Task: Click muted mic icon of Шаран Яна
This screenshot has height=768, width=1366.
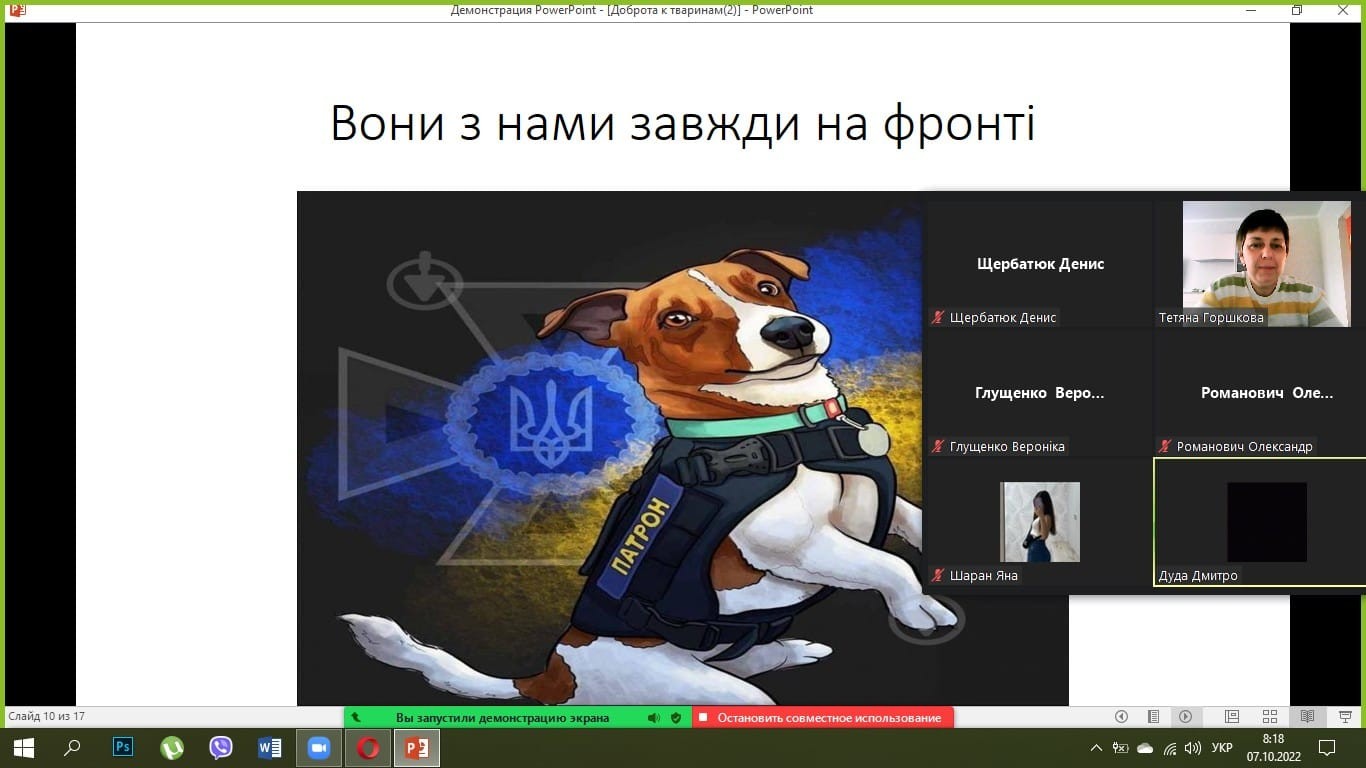Action: click(x=938, y=576)
